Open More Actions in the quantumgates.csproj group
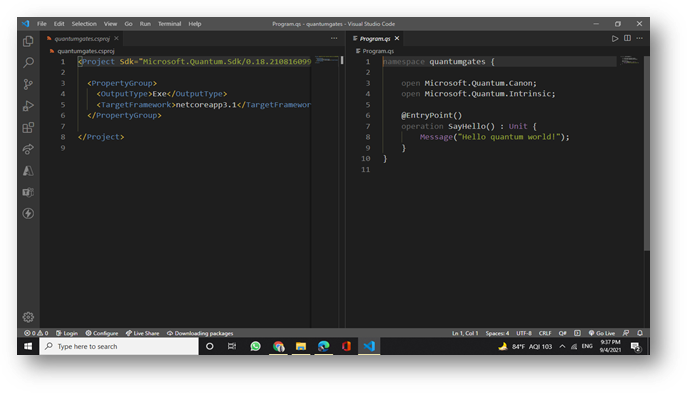 click(x=334, y=39)
